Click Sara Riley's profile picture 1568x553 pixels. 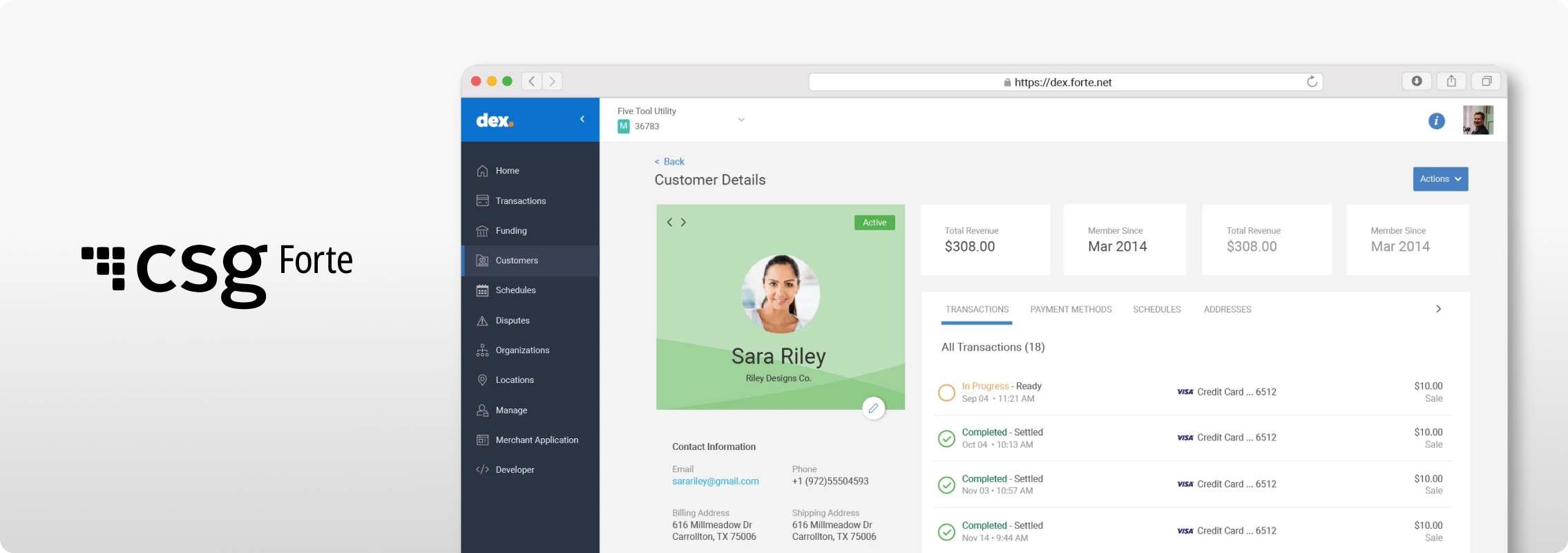coord(781,294)
